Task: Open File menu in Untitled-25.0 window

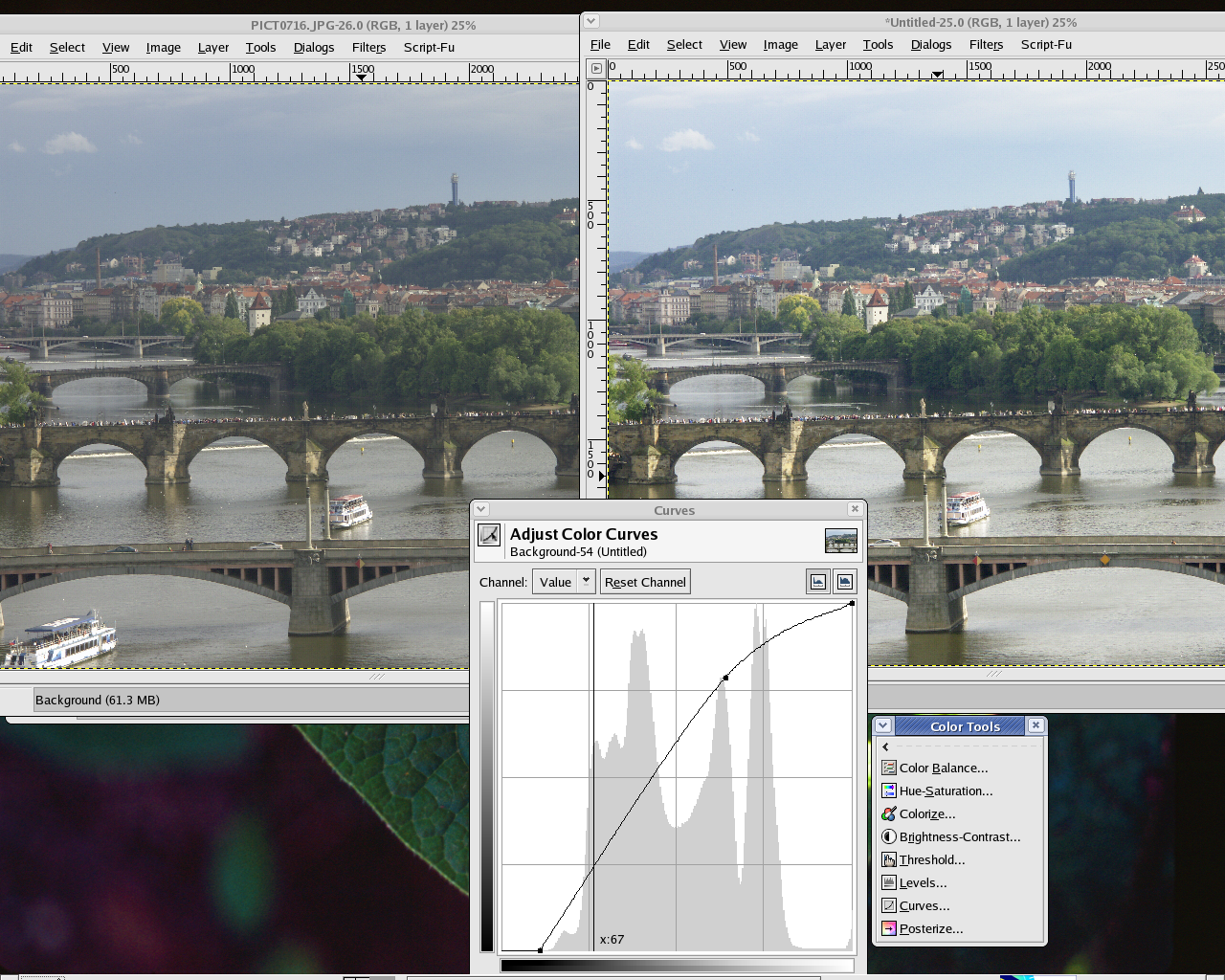Action: (x=600, y=44)
